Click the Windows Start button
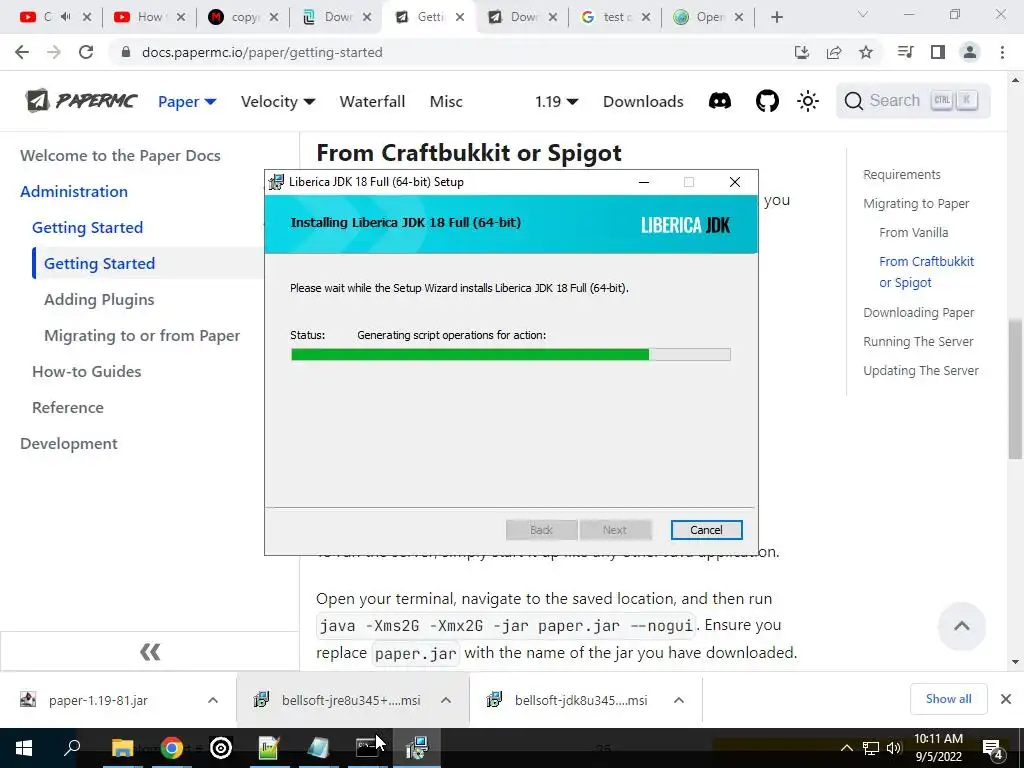The height and width of the screenshot is (768, 1024). click(24, 748)
